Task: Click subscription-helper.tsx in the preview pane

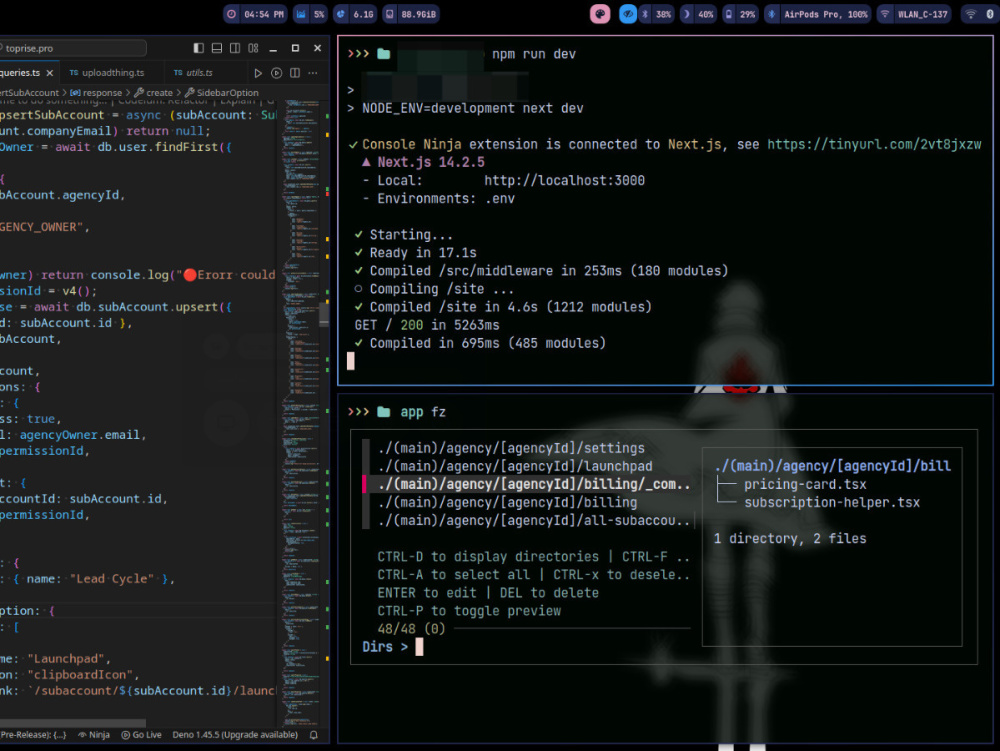Action: [832, 502]
